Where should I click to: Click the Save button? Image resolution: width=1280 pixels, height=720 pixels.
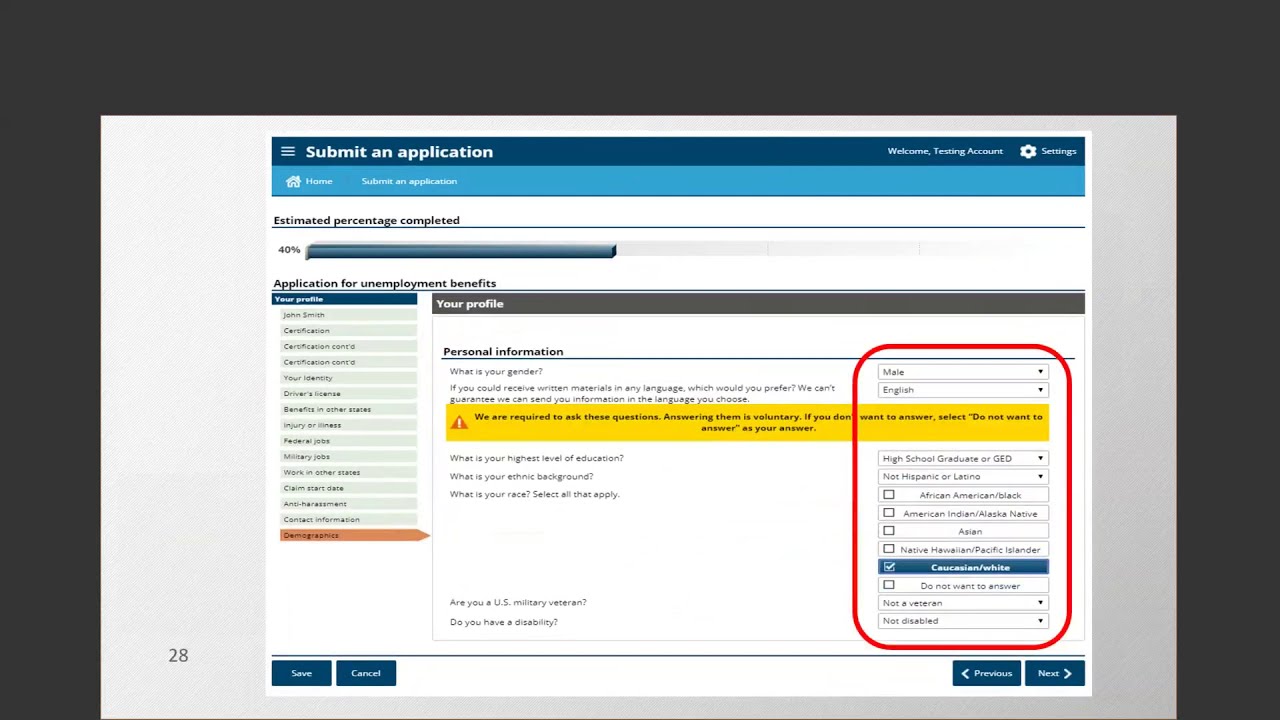coord(301,673)
